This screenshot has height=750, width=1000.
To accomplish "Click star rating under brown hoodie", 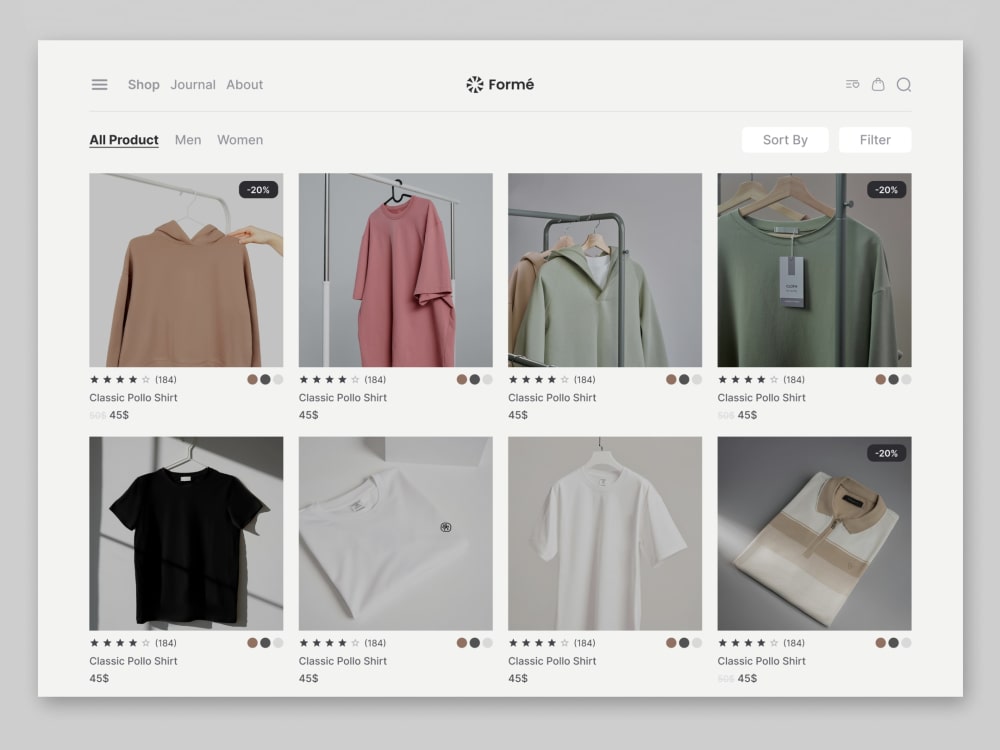I will coord(120,379).
